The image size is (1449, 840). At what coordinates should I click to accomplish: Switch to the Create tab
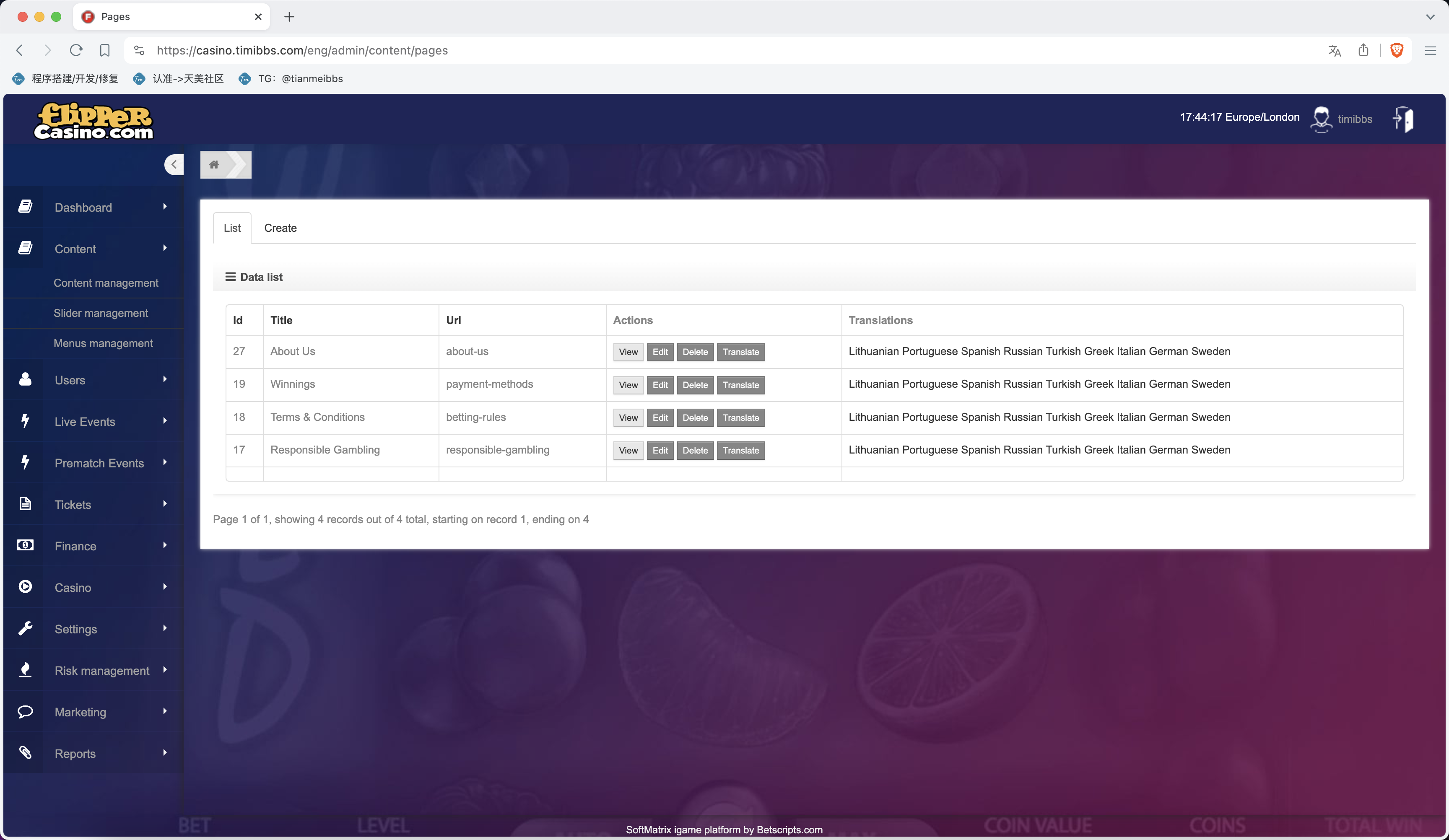[280, 228]
